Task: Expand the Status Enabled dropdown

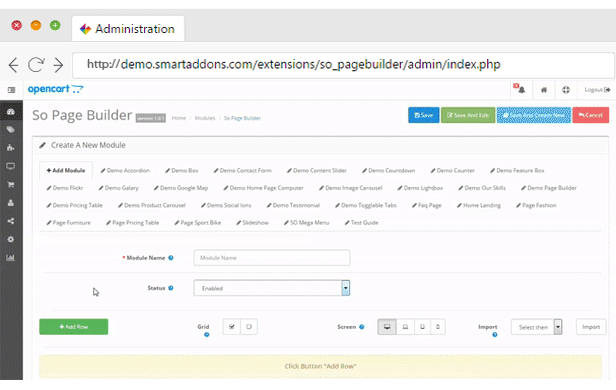Action: 271,288
